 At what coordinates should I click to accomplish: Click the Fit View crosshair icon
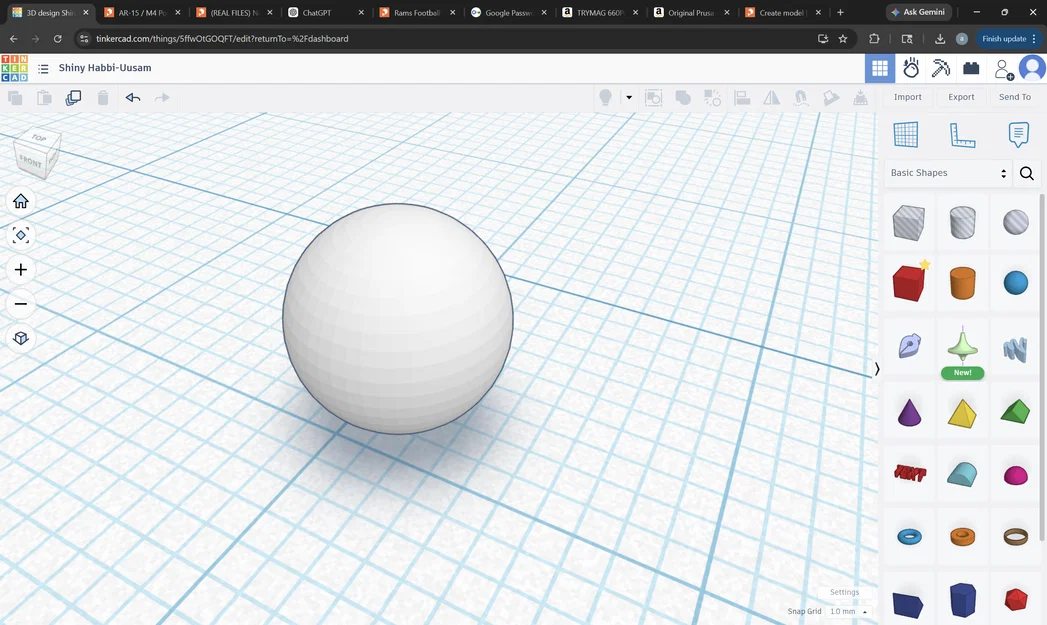20,235
